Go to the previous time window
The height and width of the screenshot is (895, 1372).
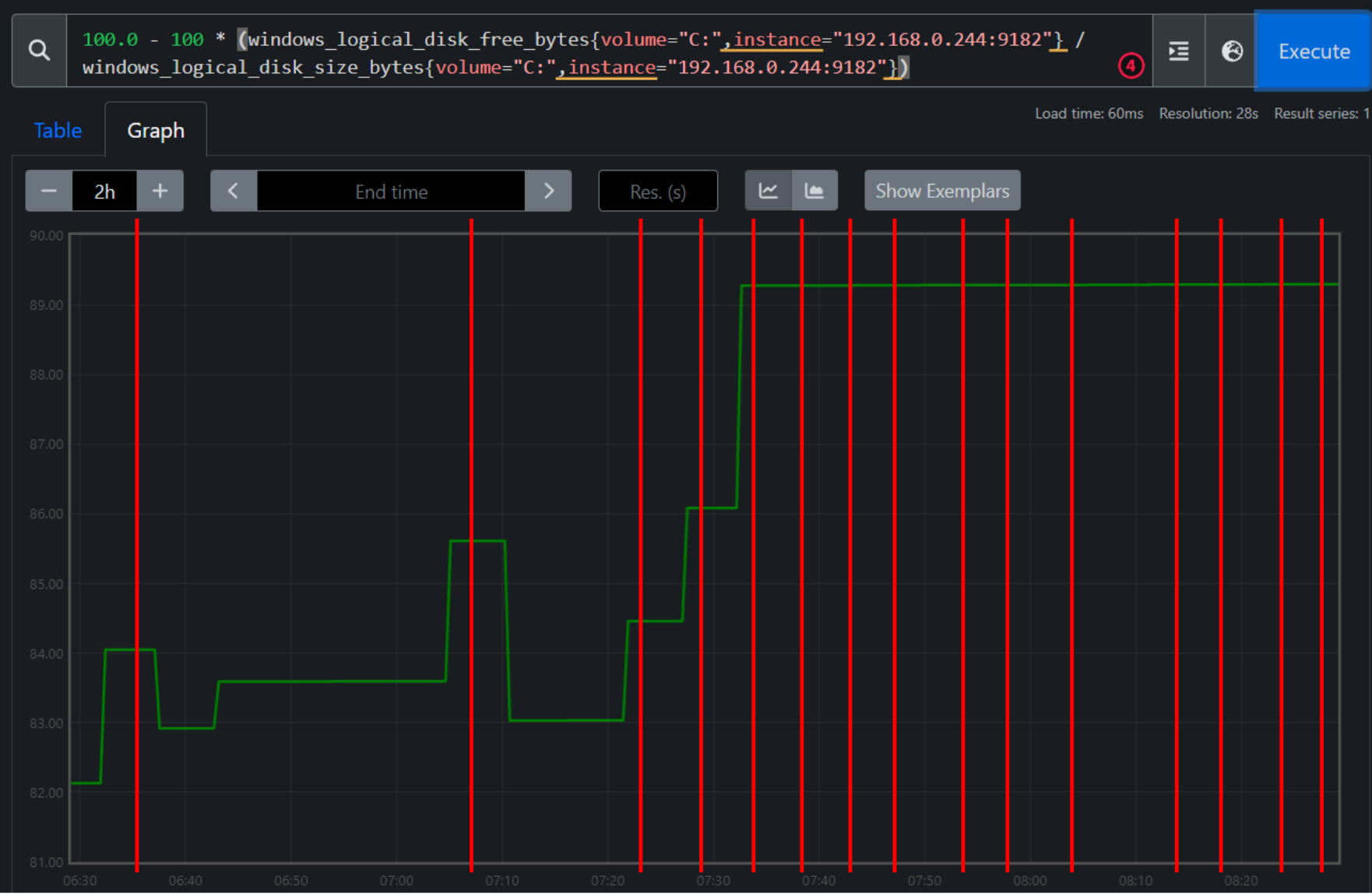(234, 191)
